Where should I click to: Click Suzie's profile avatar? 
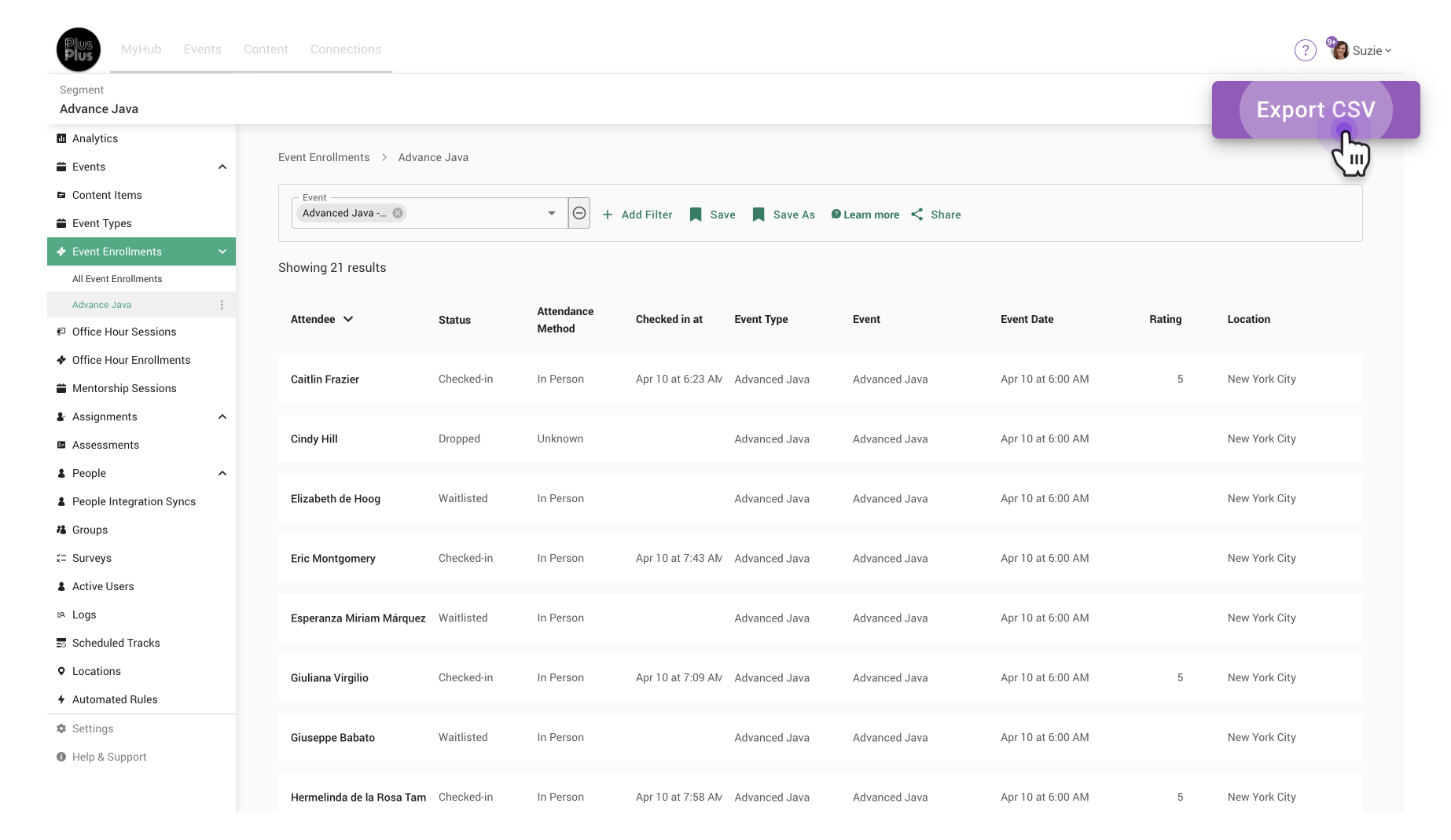[x=1340, y=50]
